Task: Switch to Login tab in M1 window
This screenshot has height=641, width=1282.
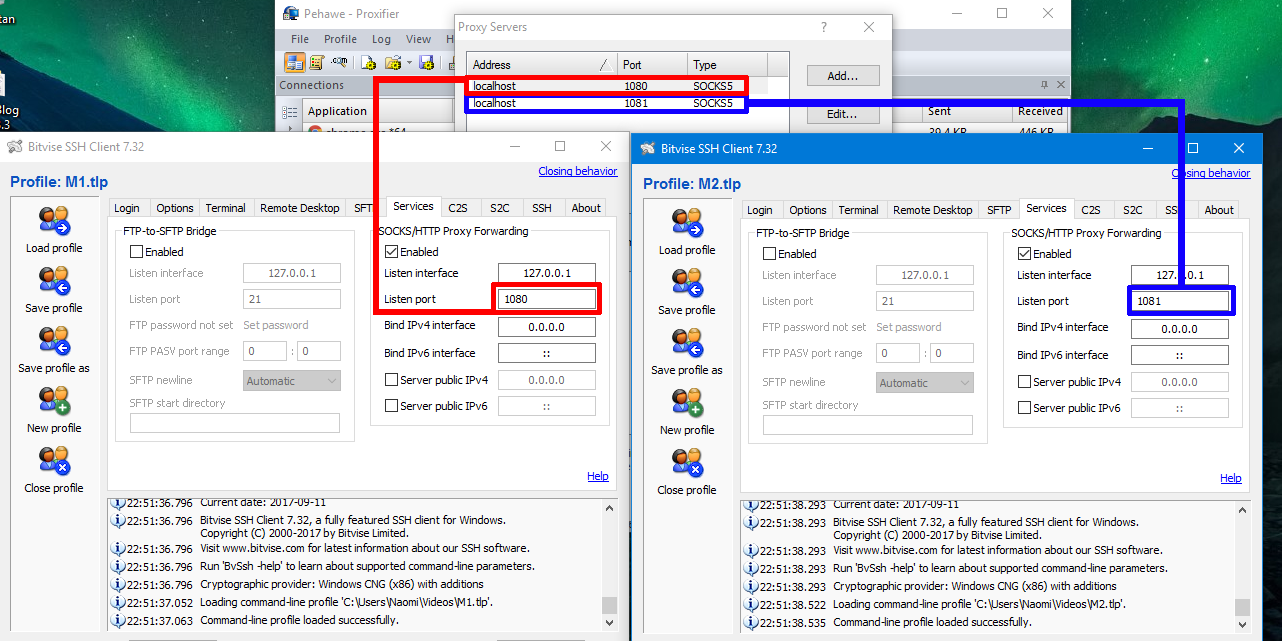Action: (127, 208)
